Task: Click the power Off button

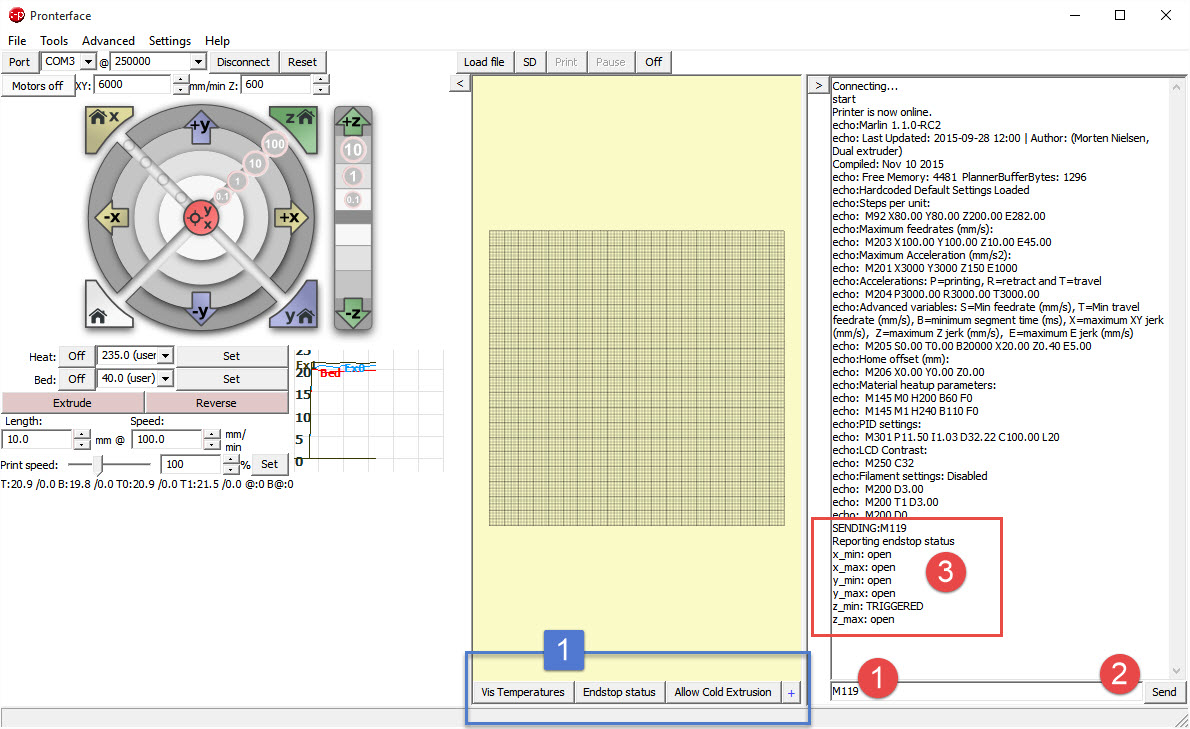Action: (653, 62)
